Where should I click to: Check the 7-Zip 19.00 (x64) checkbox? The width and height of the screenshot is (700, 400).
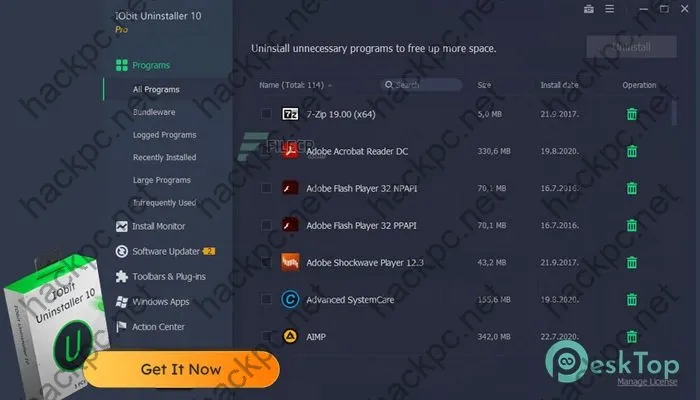266,114
